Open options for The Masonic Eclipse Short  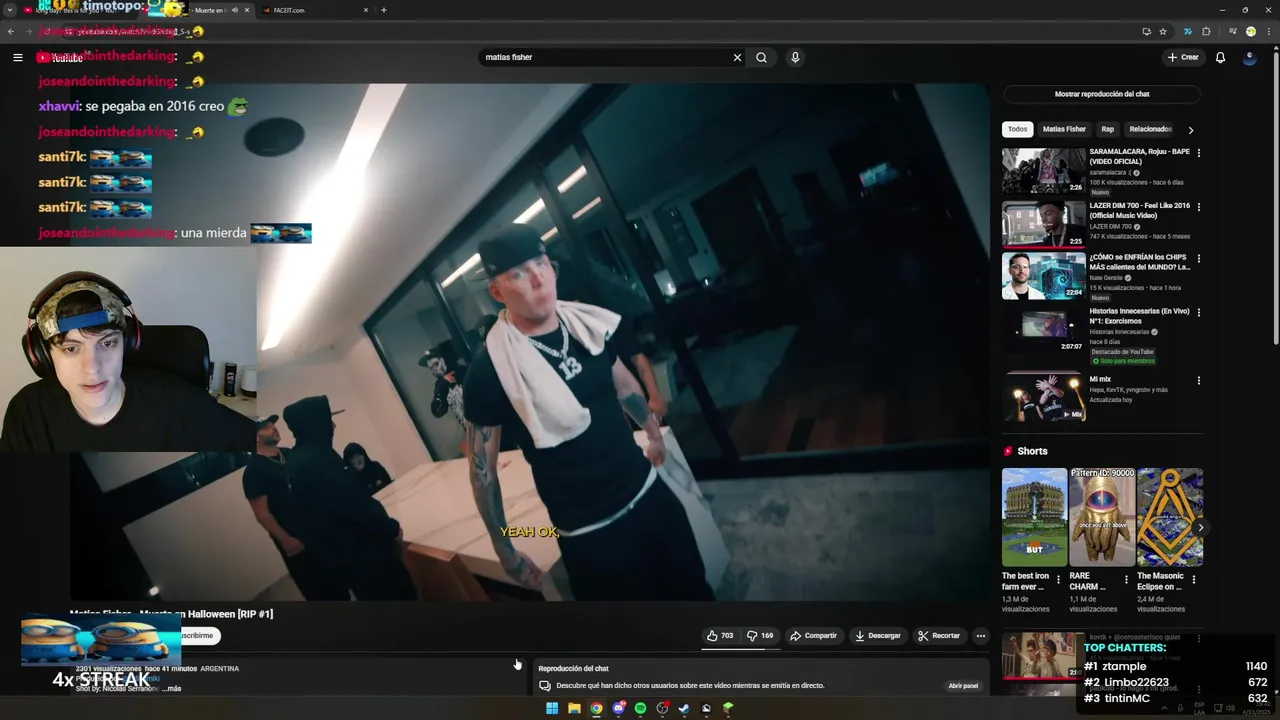click(1193, 579)
